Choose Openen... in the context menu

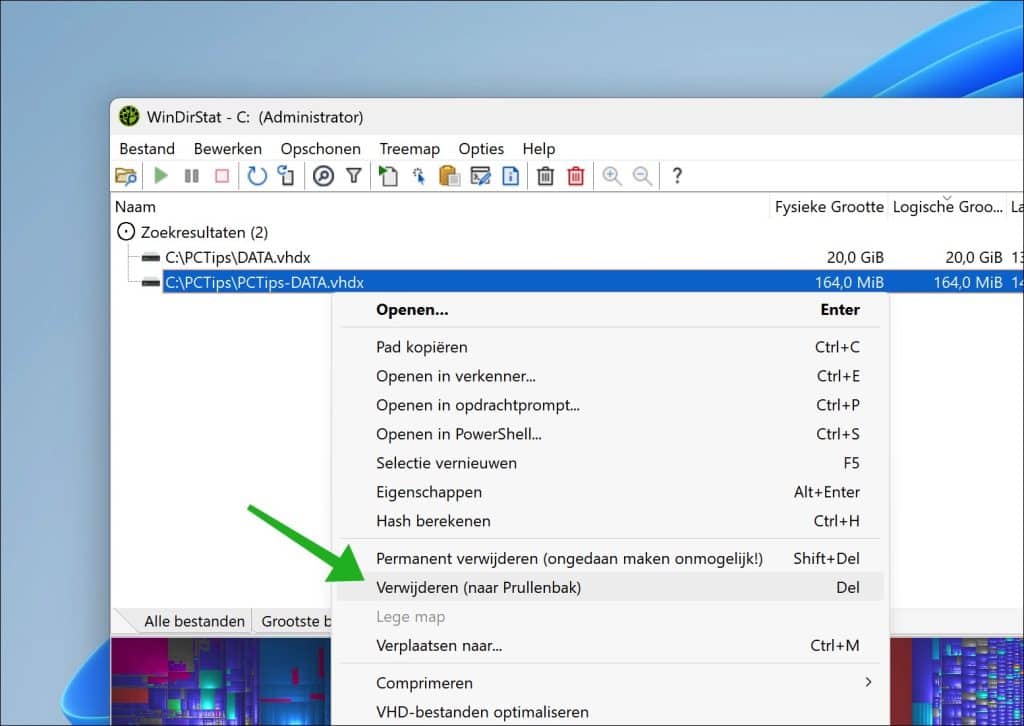(610, 309)
